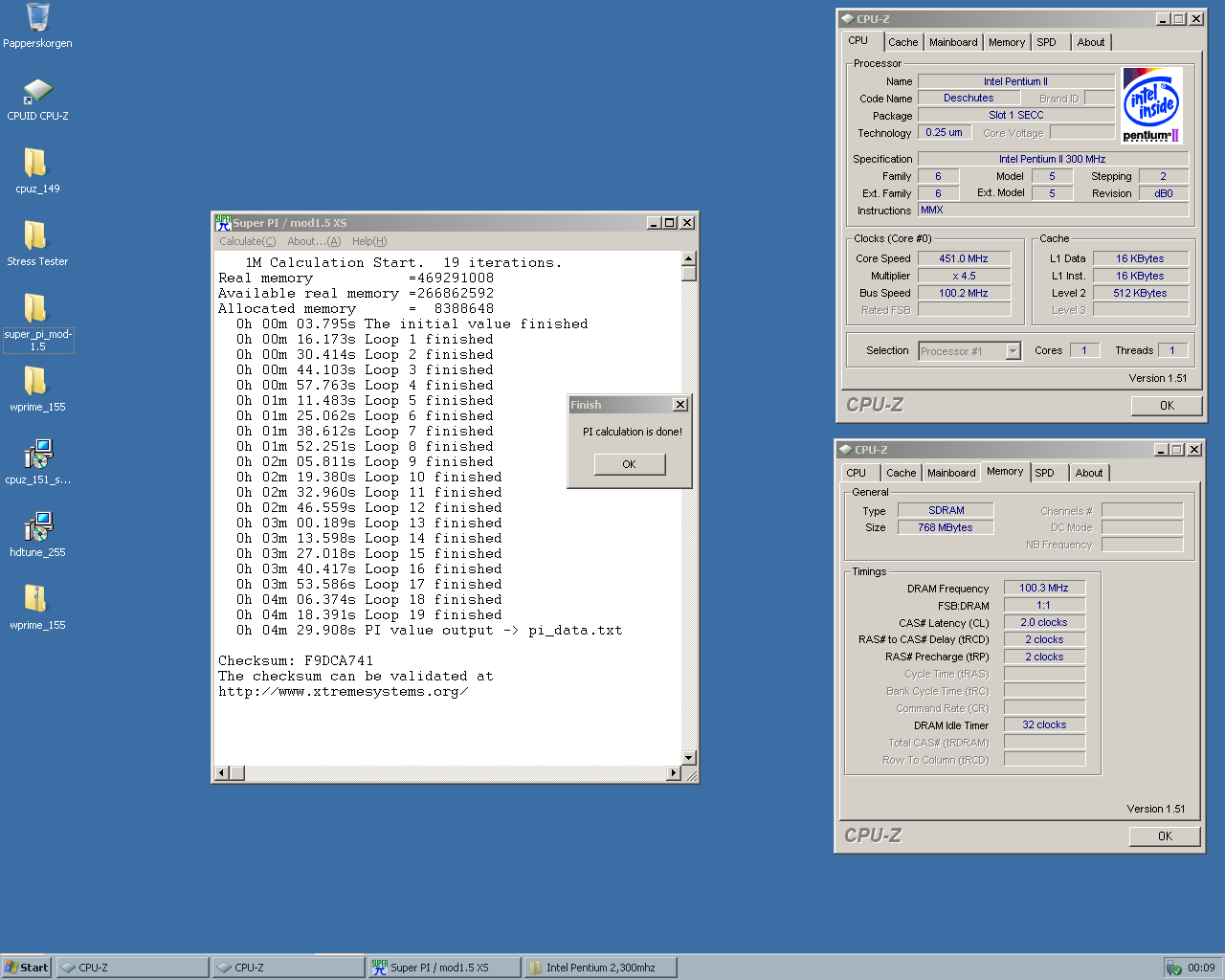Click the lower CPU-Z window title icon

click(x=845, y=450)
